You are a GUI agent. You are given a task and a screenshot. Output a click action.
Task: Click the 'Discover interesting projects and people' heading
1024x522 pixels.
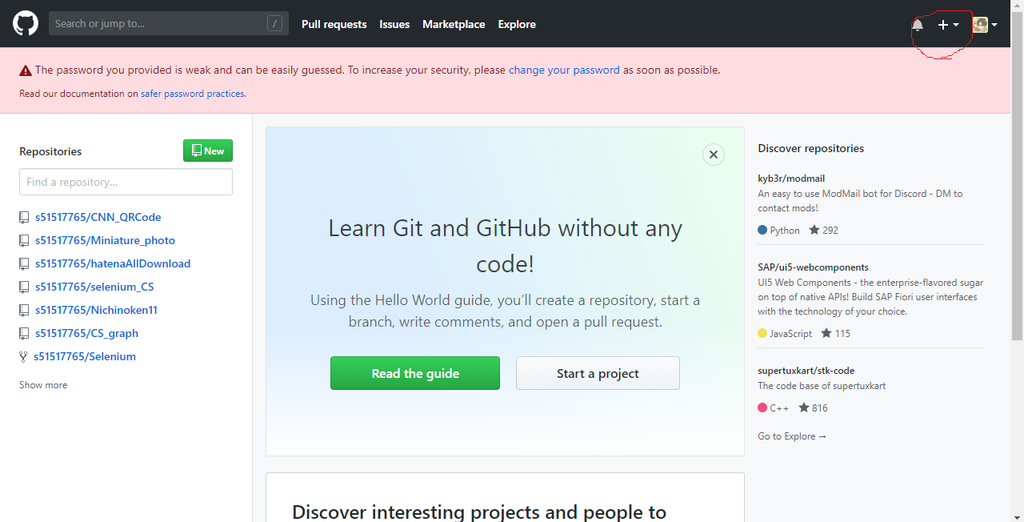[x=479, y=512]
